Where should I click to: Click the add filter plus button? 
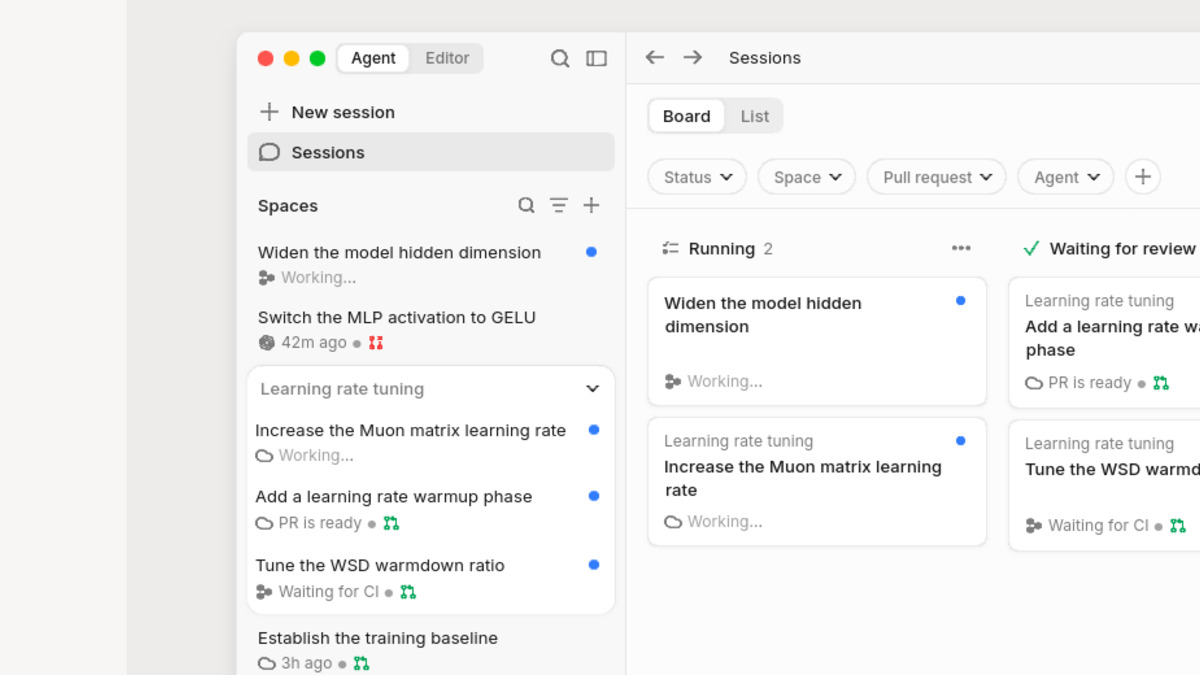(1143, 177)
